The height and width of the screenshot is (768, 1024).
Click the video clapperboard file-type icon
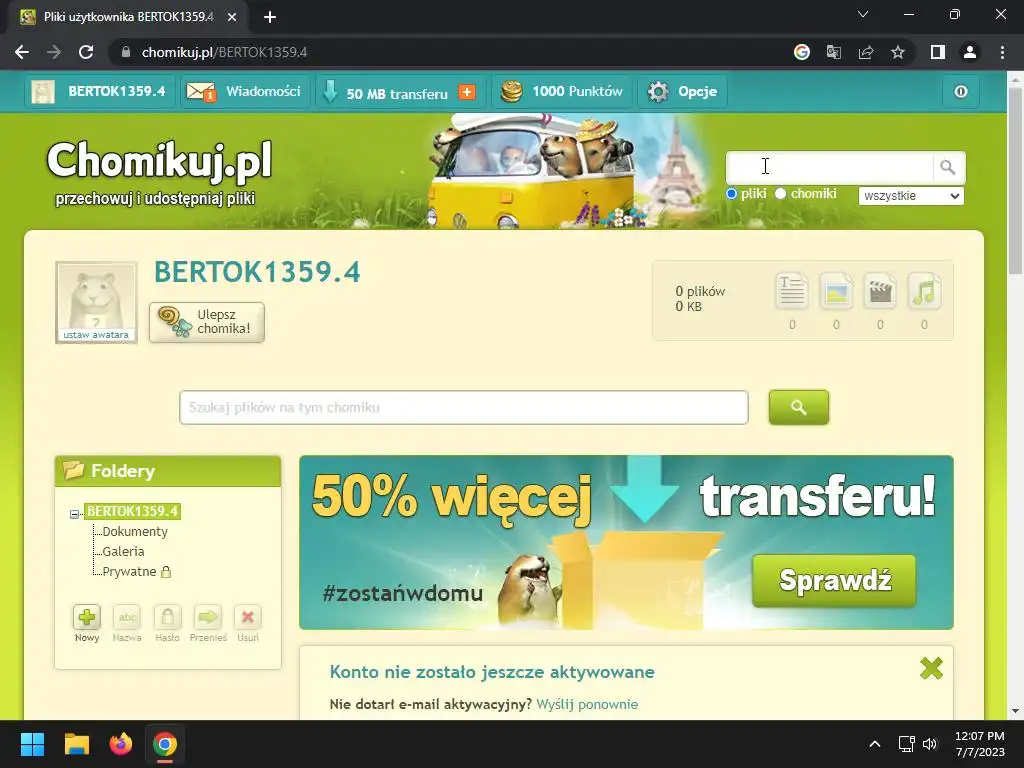tap(880, 291)
